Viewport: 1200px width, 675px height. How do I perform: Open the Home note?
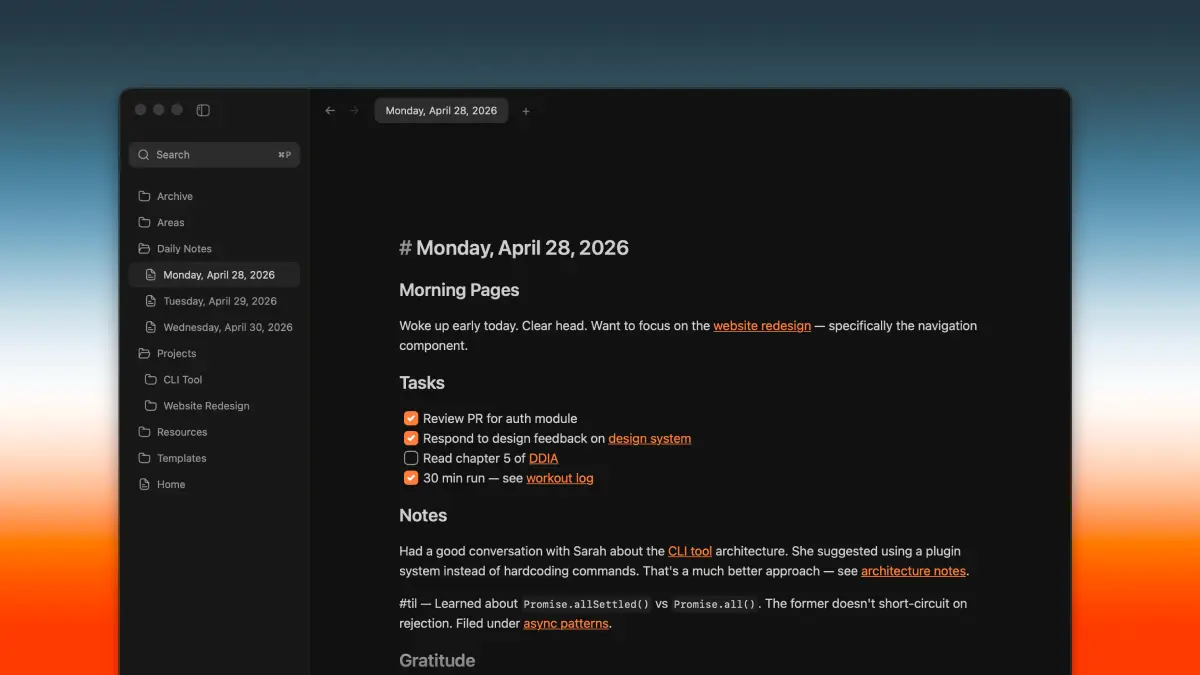coord(214,484)
